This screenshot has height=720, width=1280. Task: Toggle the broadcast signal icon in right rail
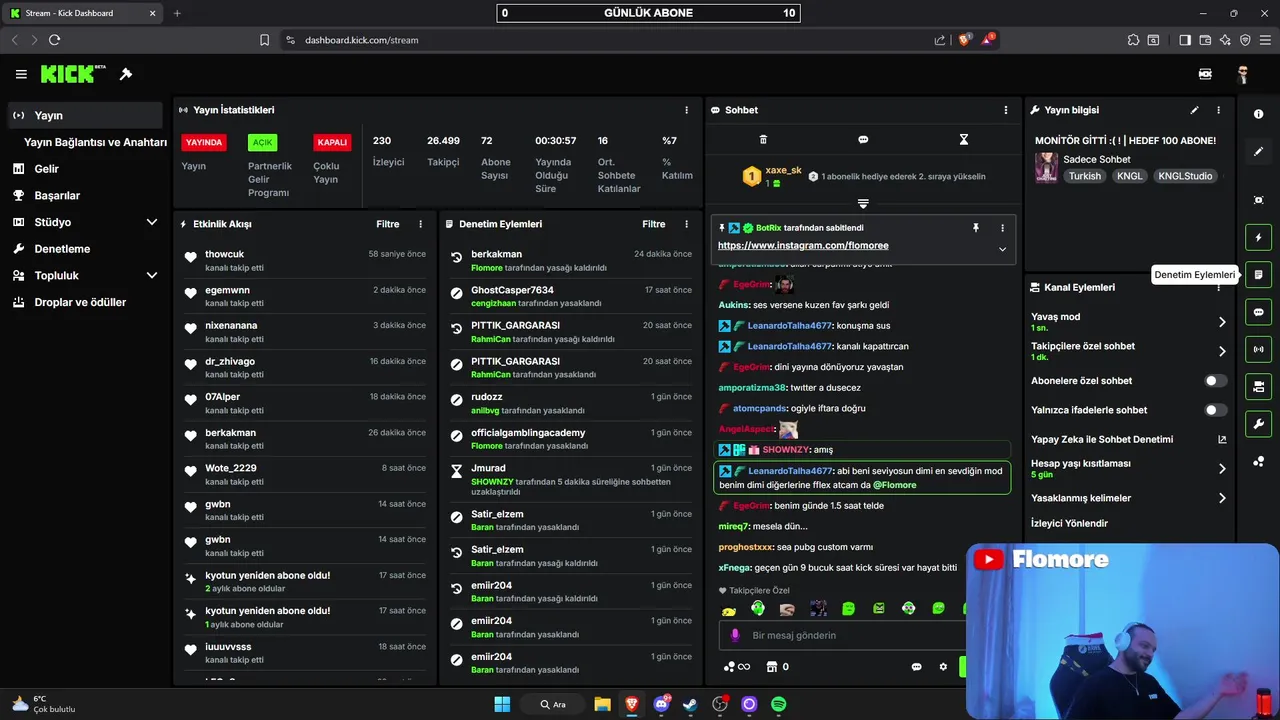[x=1258, y=349]
